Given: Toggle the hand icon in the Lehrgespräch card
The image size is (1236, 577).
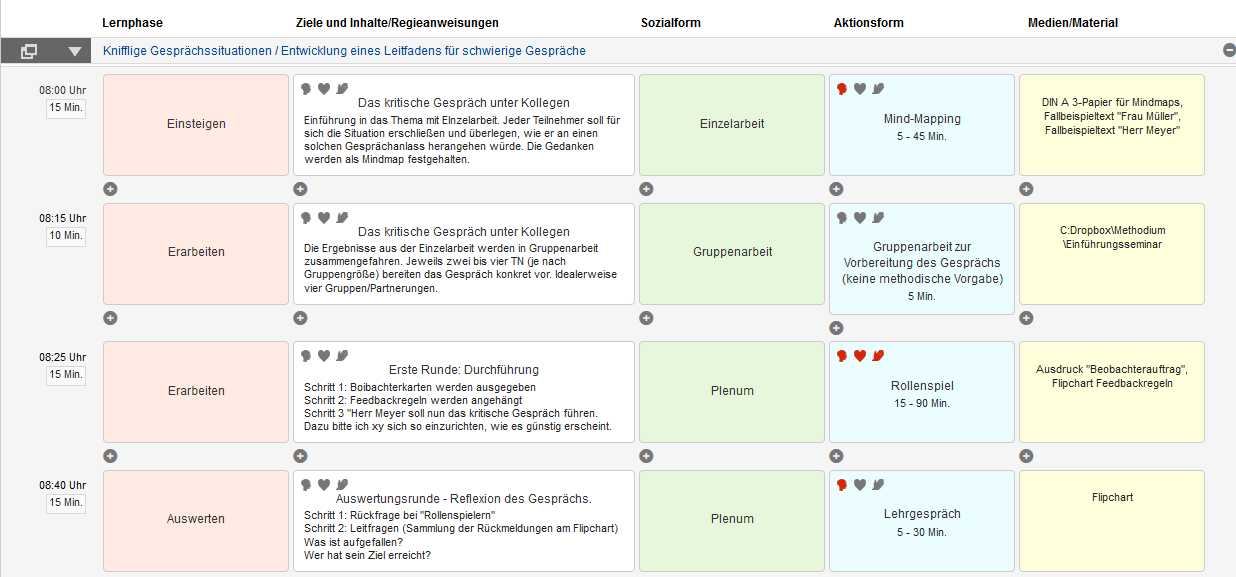Looking at the screenshot, I should [878, 485].
